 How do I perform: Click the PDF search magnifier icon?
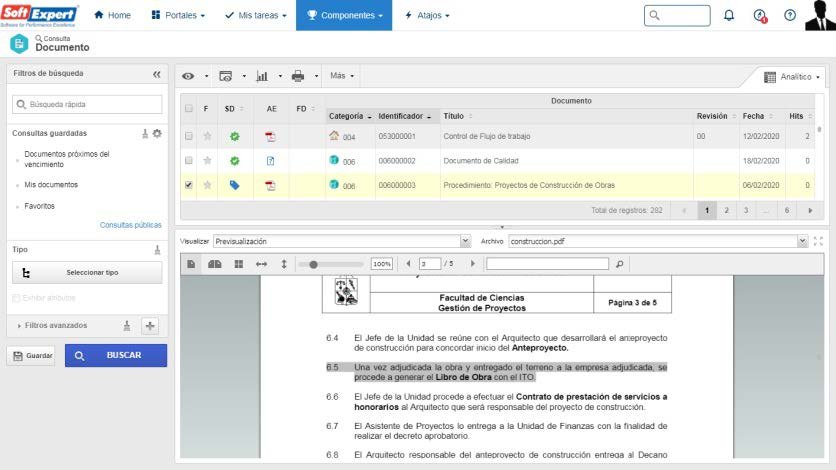point(620,264)
